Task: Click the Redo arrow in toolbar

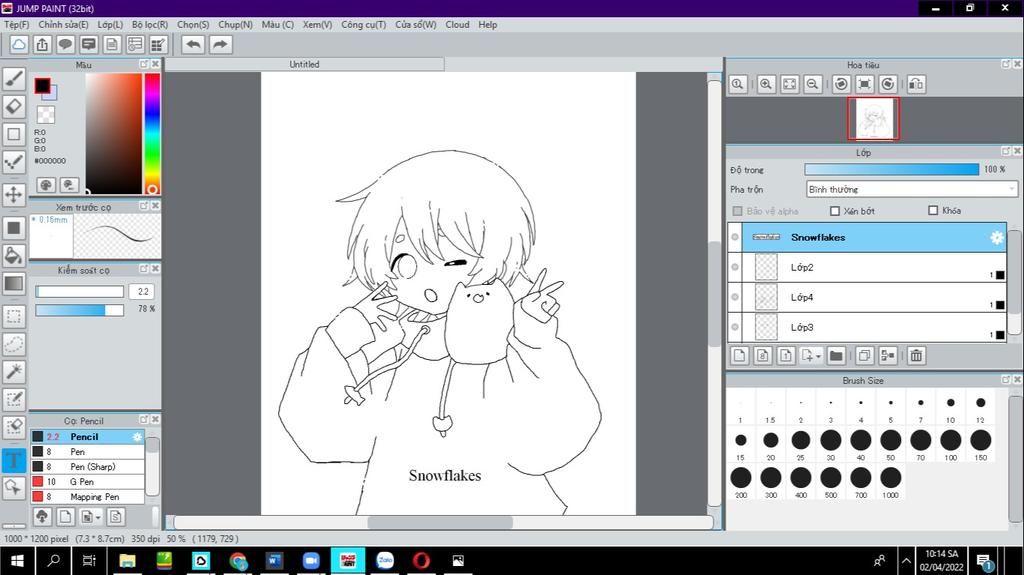Action: (x=220, y=44)
